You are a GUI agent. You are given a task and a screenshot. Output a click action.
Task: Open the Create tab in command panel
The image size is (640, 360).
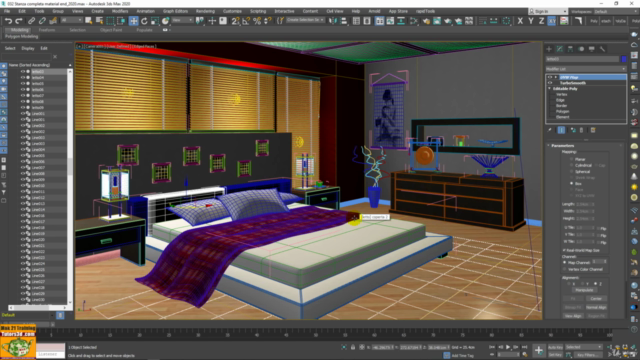click(549, 49)
